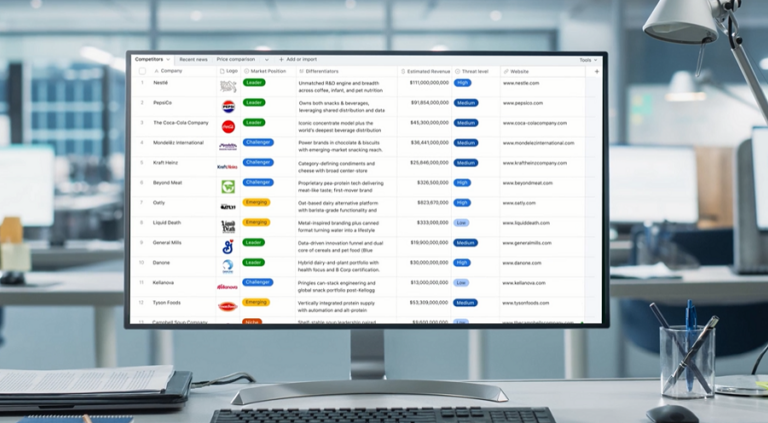Open www.beyondmeat.com link
This screenshot has height=423, width=768.
[x=528, y=183]
